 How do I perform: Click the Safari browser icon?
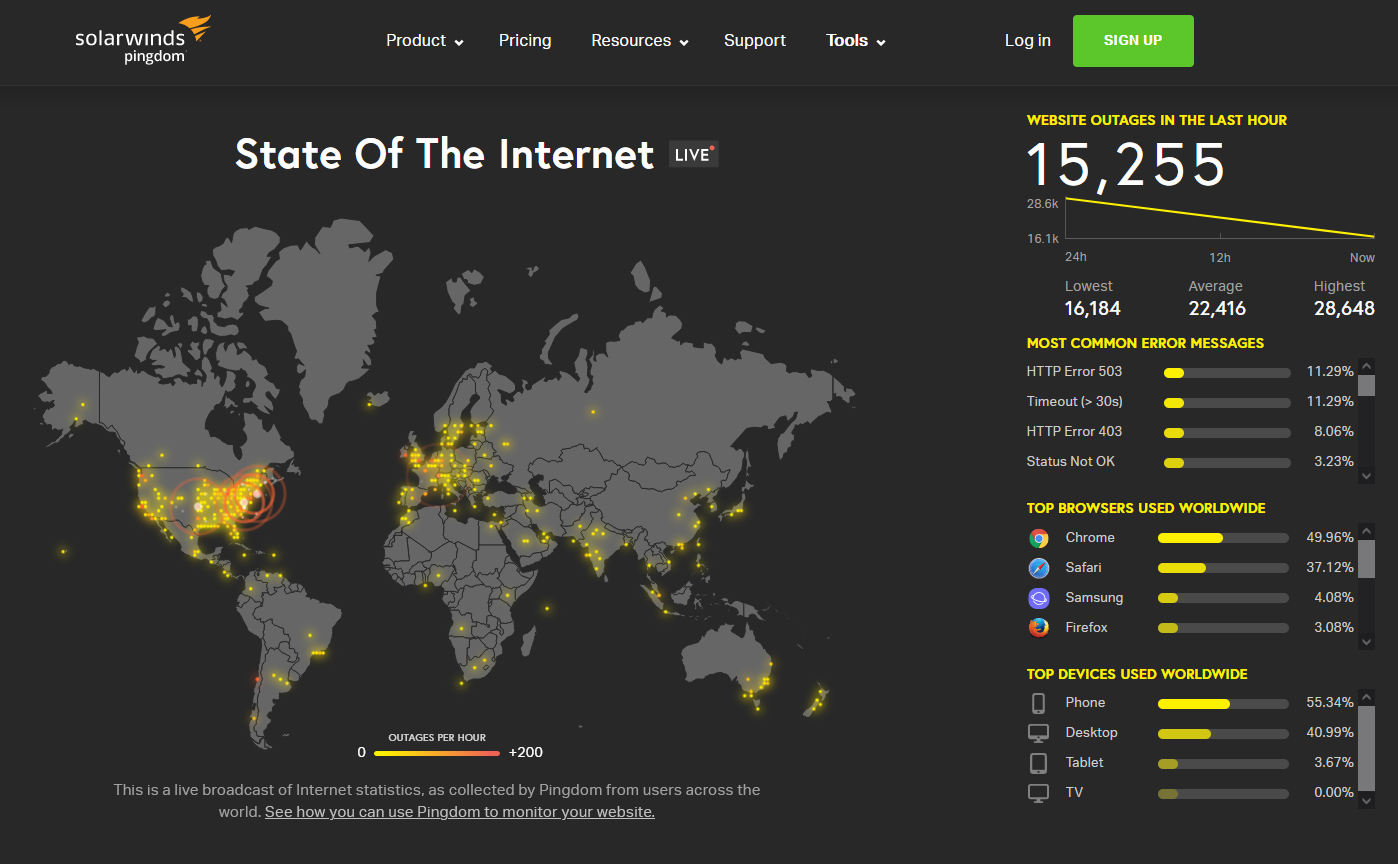(x=1039, y=568)
